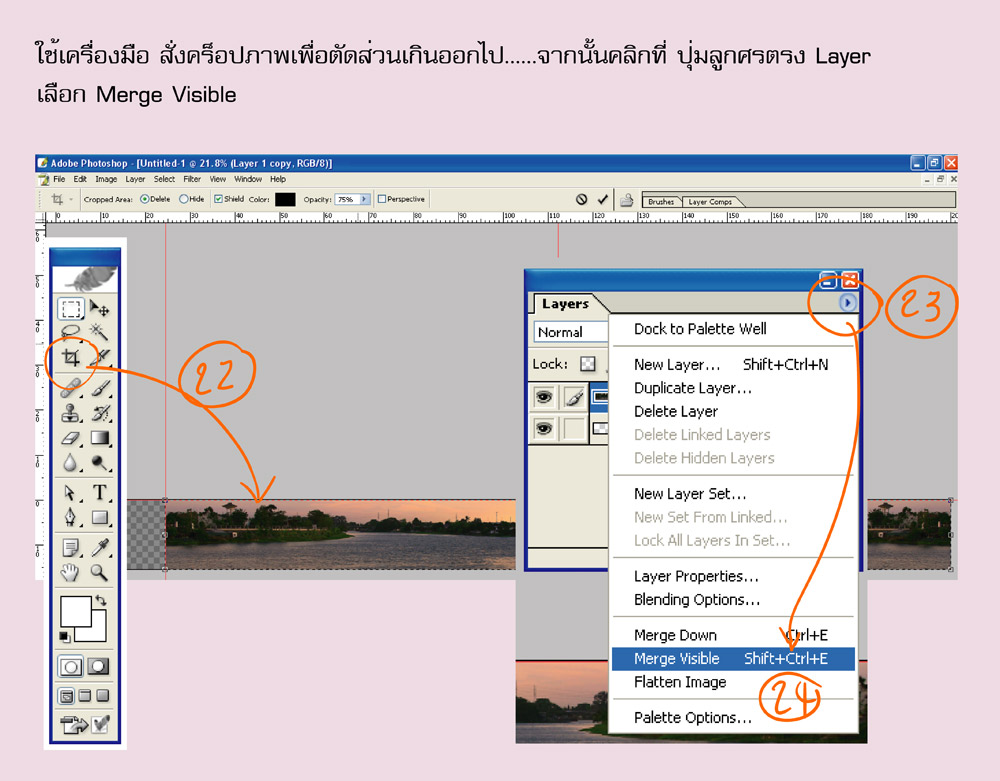Select the Move tool
The width and height of the screenshot is (1000, 781).
(99, 308)
